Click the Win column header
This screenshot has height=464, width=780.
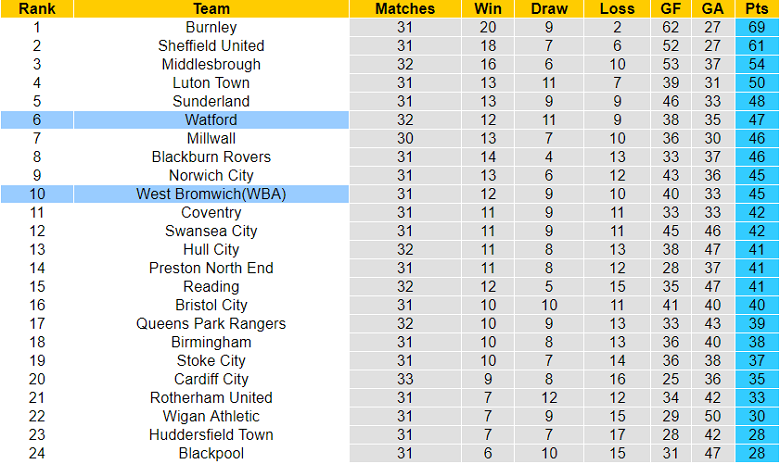point(488,9)
